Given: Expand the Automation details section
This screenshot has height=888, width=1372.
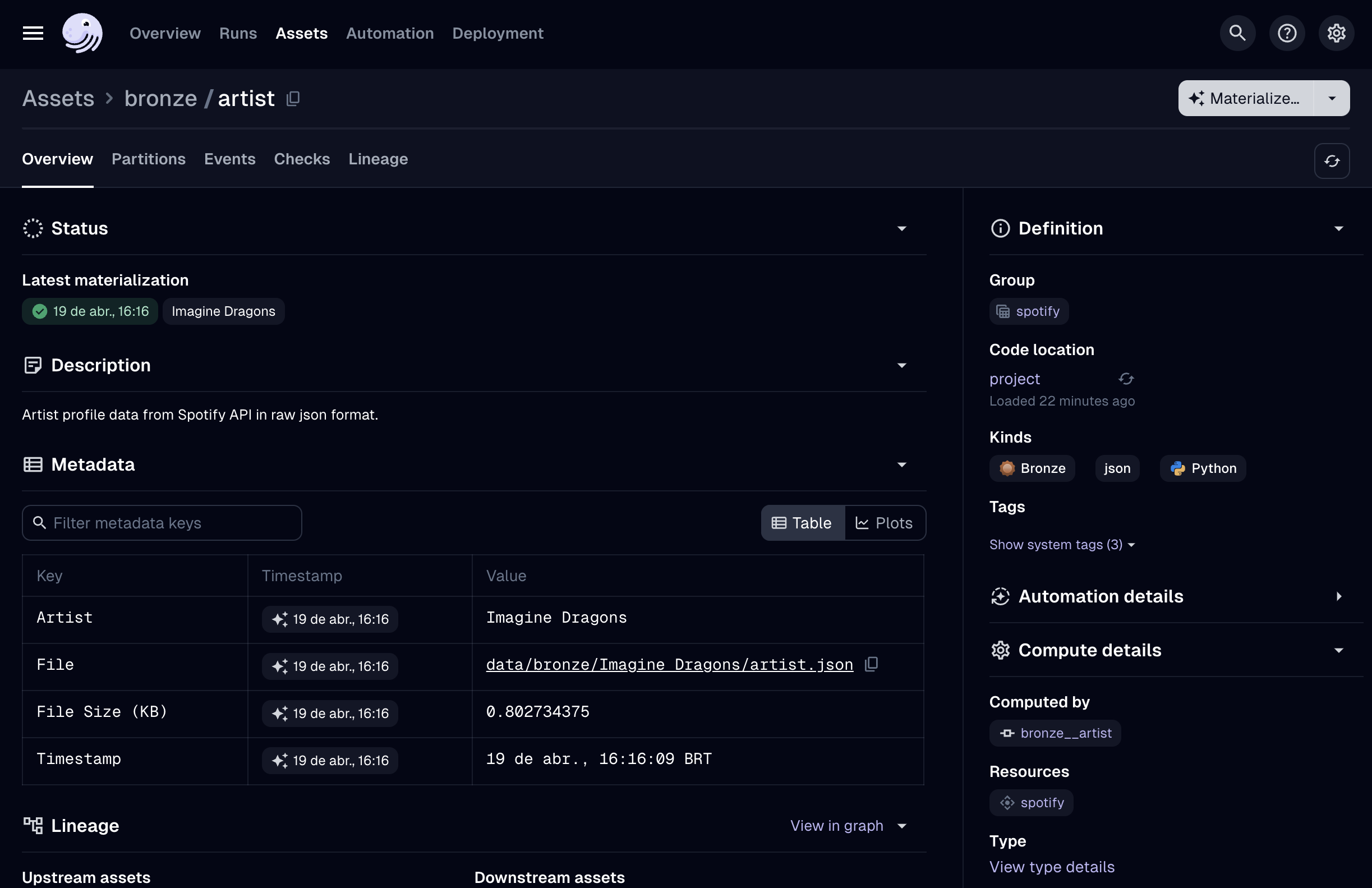Looking at the screenshot, I should point(1338,596).
